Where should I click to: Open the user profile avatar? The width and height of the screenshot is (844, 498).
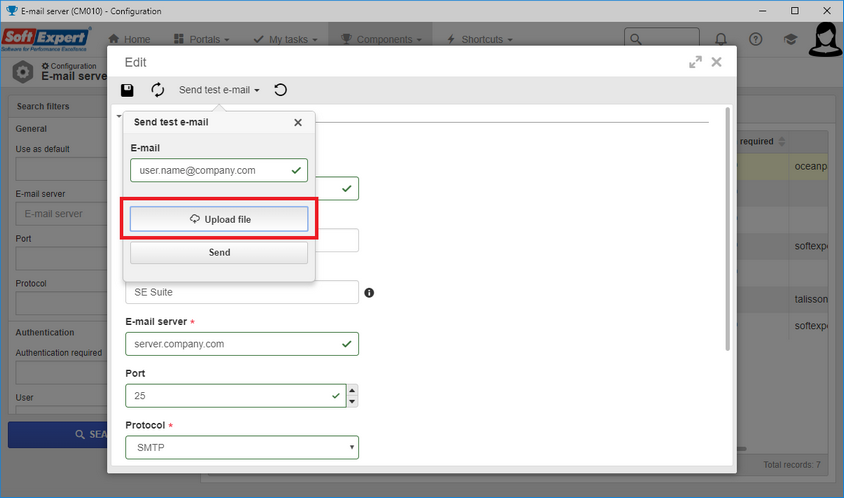825,39
